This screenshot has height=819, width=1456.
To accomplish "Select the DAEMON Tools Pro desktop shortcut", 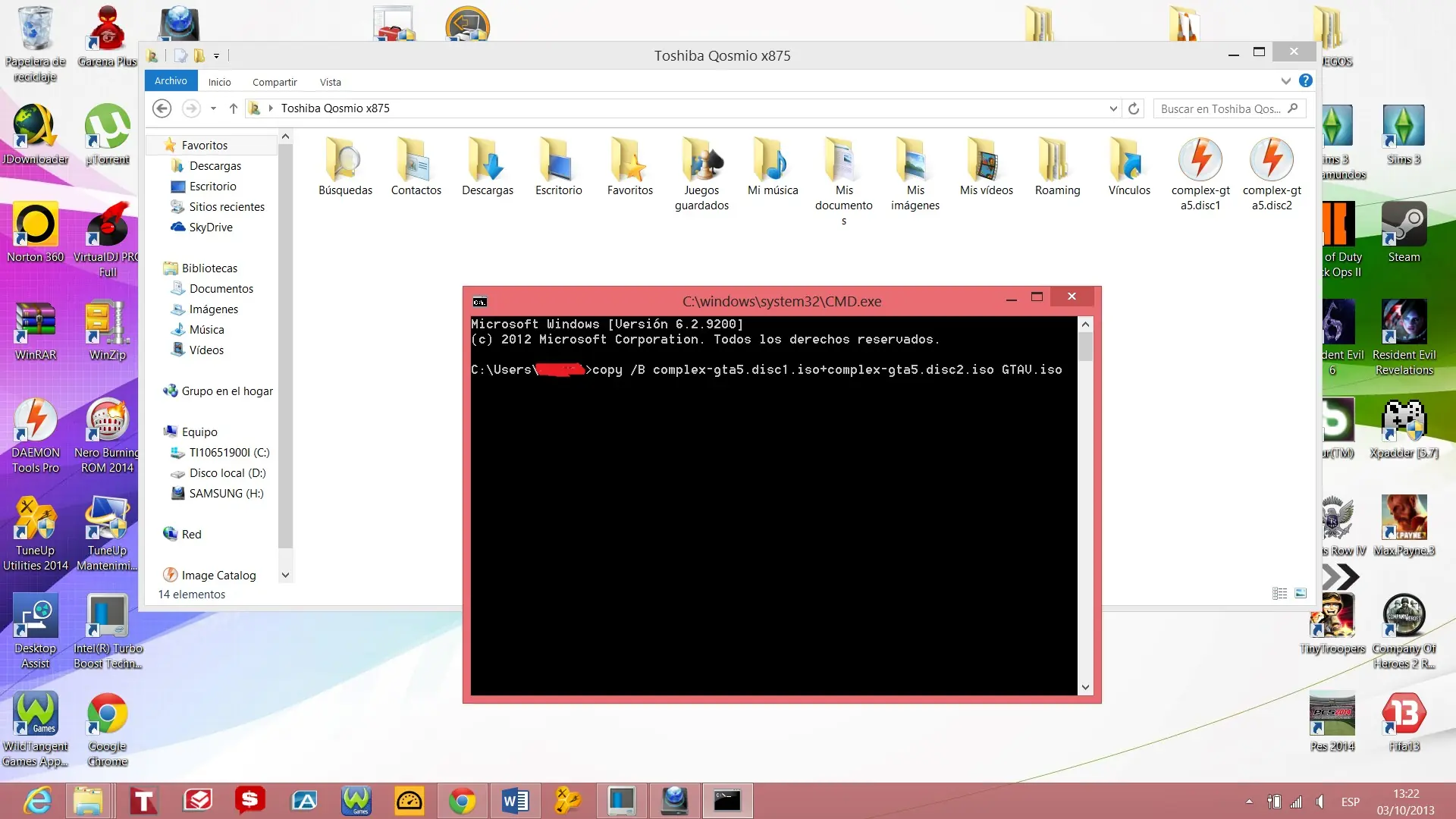I will (35, 435).
